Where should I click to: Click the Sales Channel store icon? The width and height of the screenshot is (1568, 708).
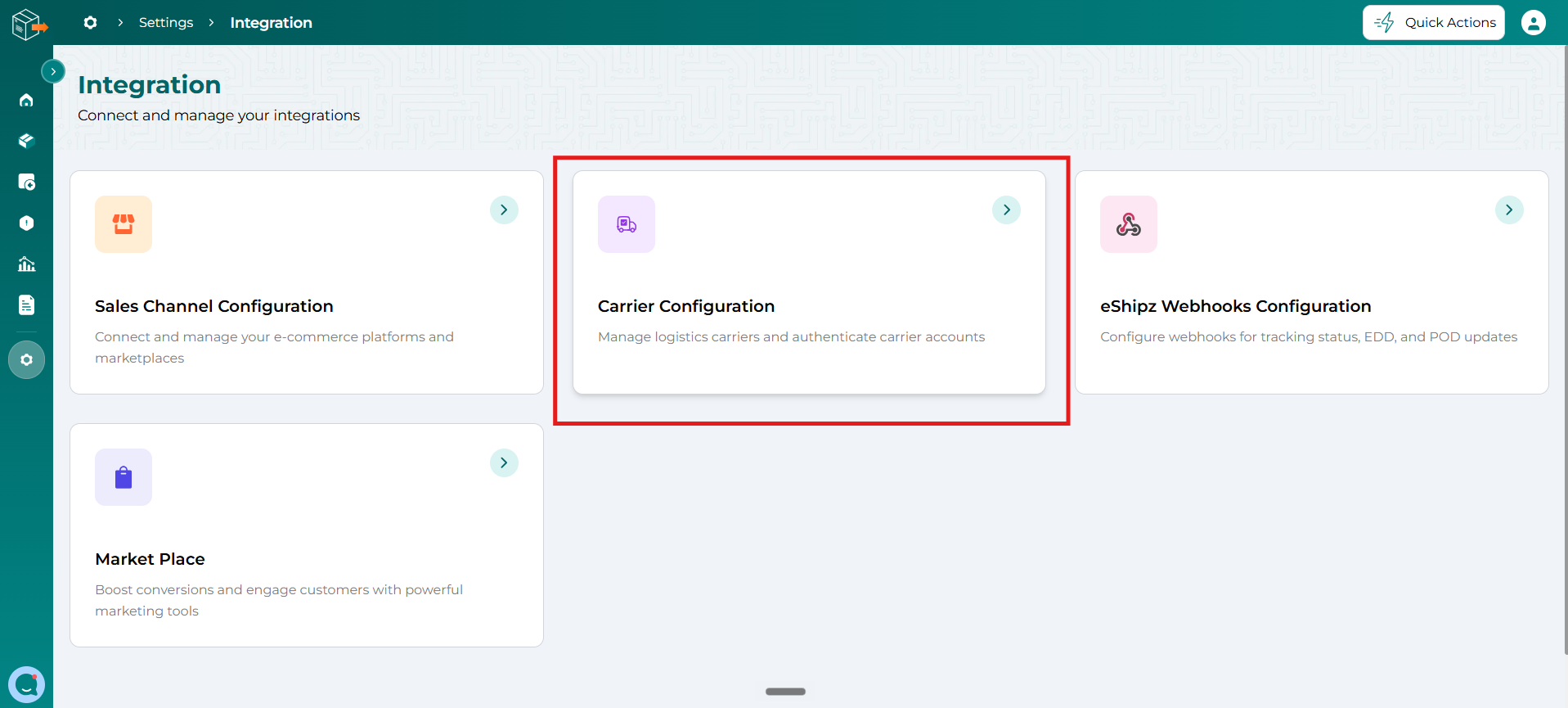click(124, 224)
